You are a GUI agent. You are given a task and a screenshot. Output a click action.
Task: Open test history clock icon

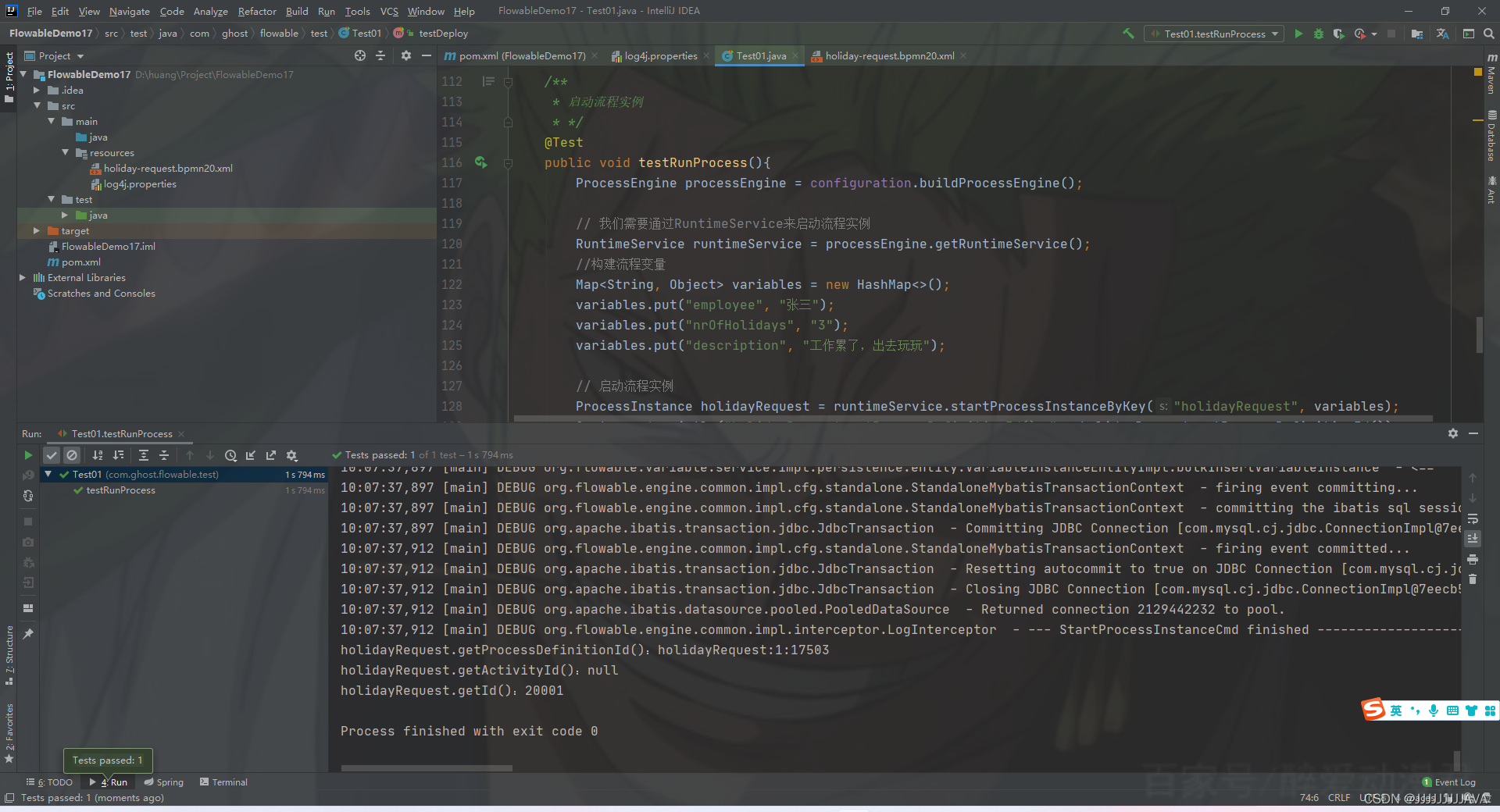[x=230, y=455]
